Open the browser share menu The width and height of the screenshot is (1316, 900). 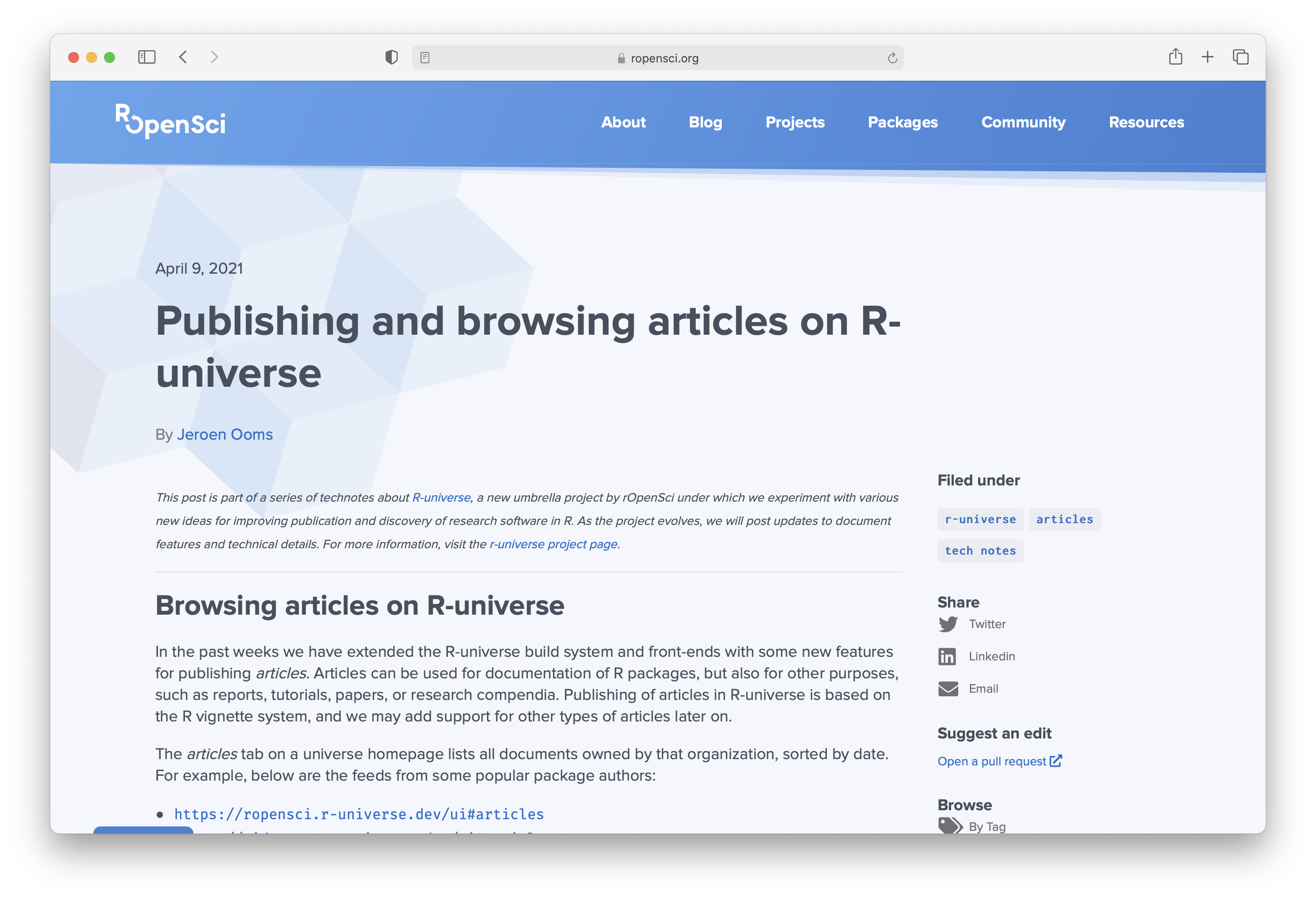click(x=1176, y=57)
